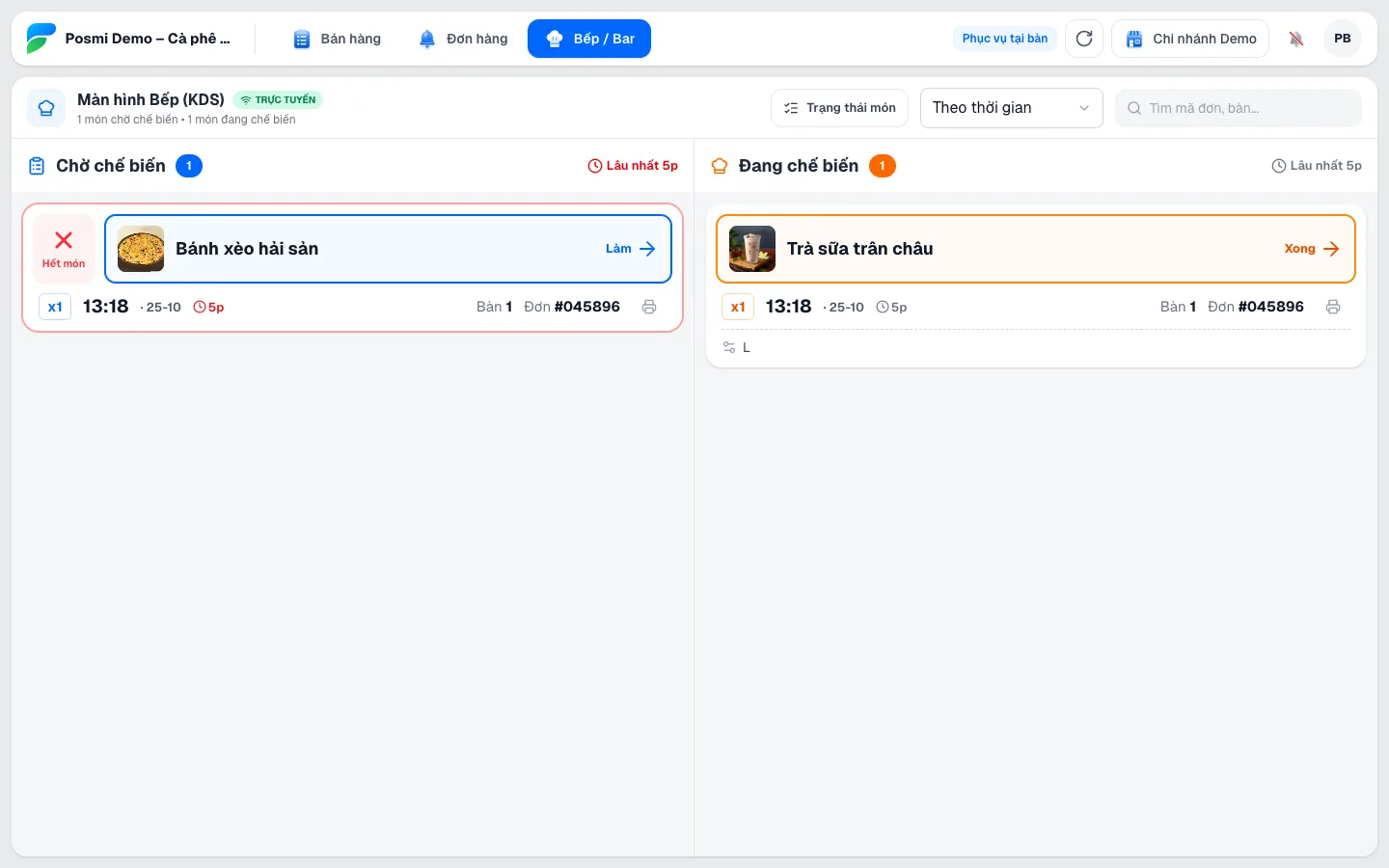Click Đơn #045896 on Trà sữa card

[1256, 307]
